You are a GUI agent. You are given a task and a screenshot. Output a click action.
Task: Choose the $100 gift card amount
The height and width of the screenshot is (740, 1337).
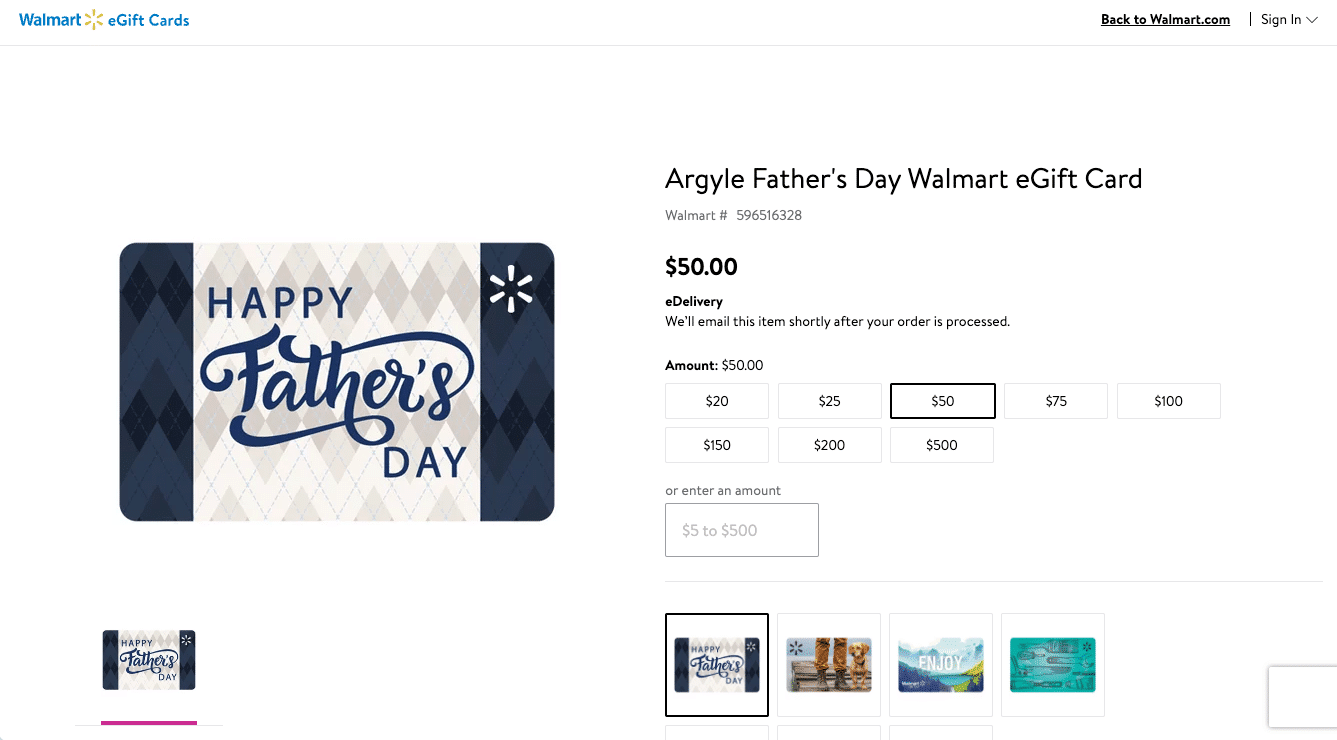[x=1168, y=400]
